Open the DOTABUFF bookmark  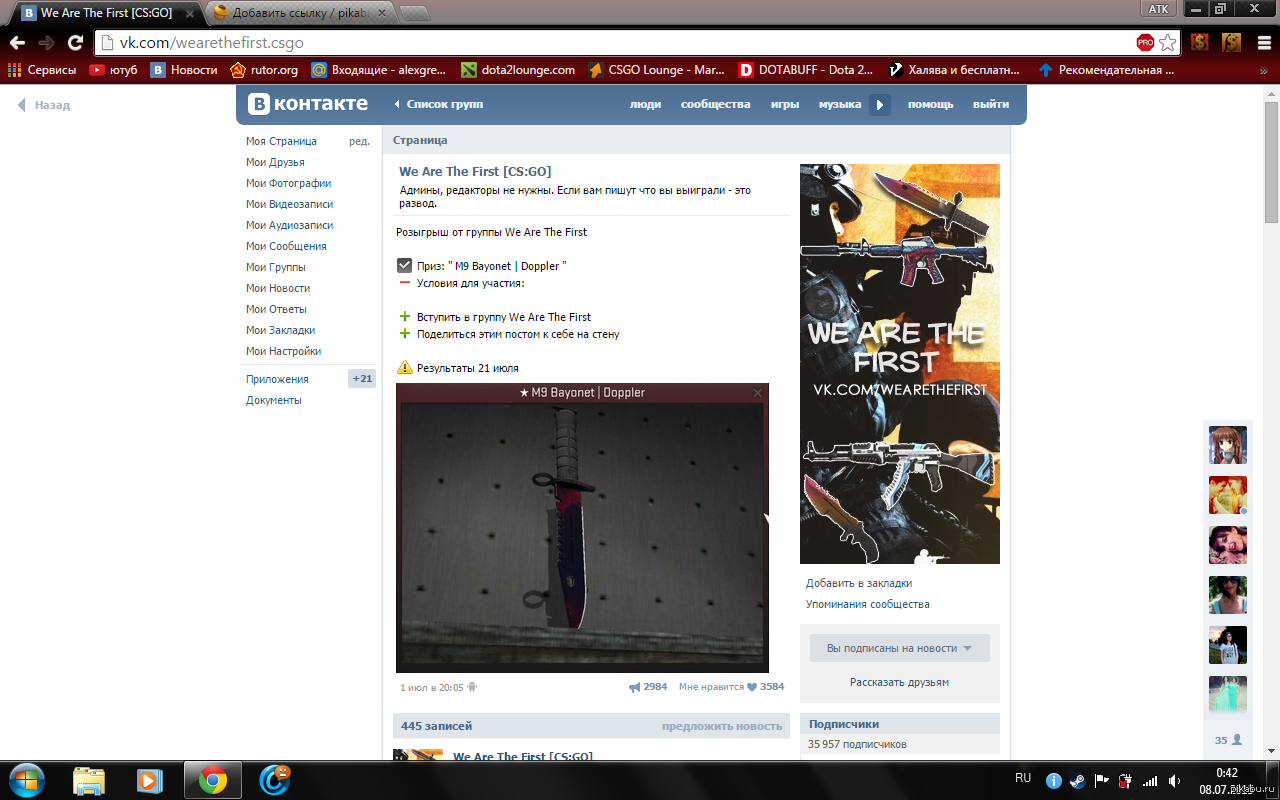[x=805, y=70]
